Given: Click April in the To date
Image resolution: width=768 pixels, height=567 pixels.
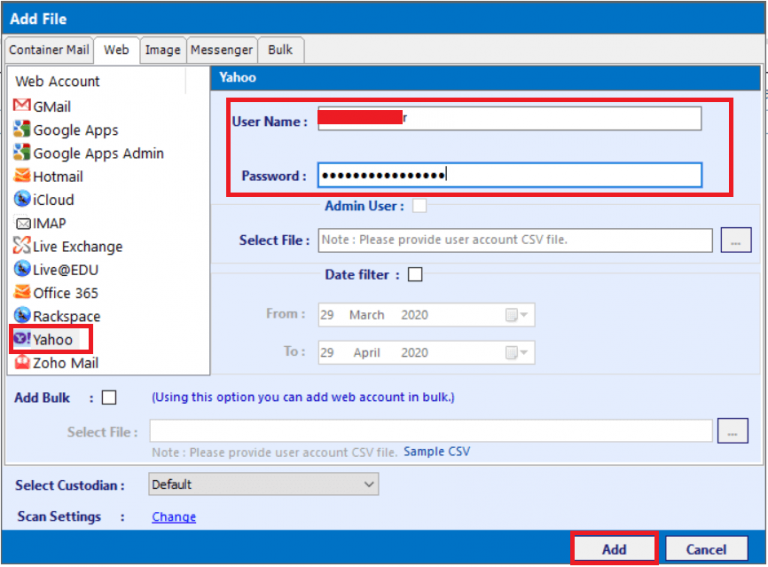Looking at the screenshot, I should point(366,352).
